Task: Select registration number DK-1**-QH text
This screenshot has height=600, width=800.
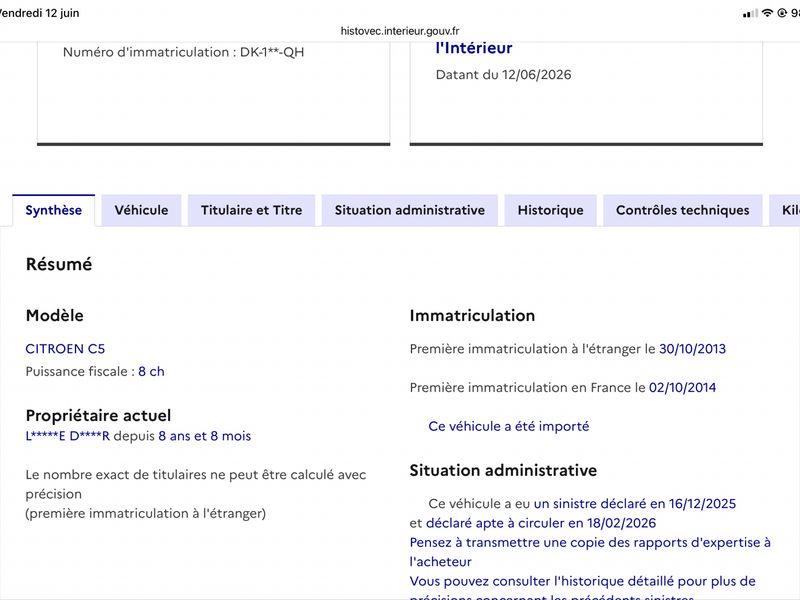Action: pyautogui.click(x=272, y=52)
